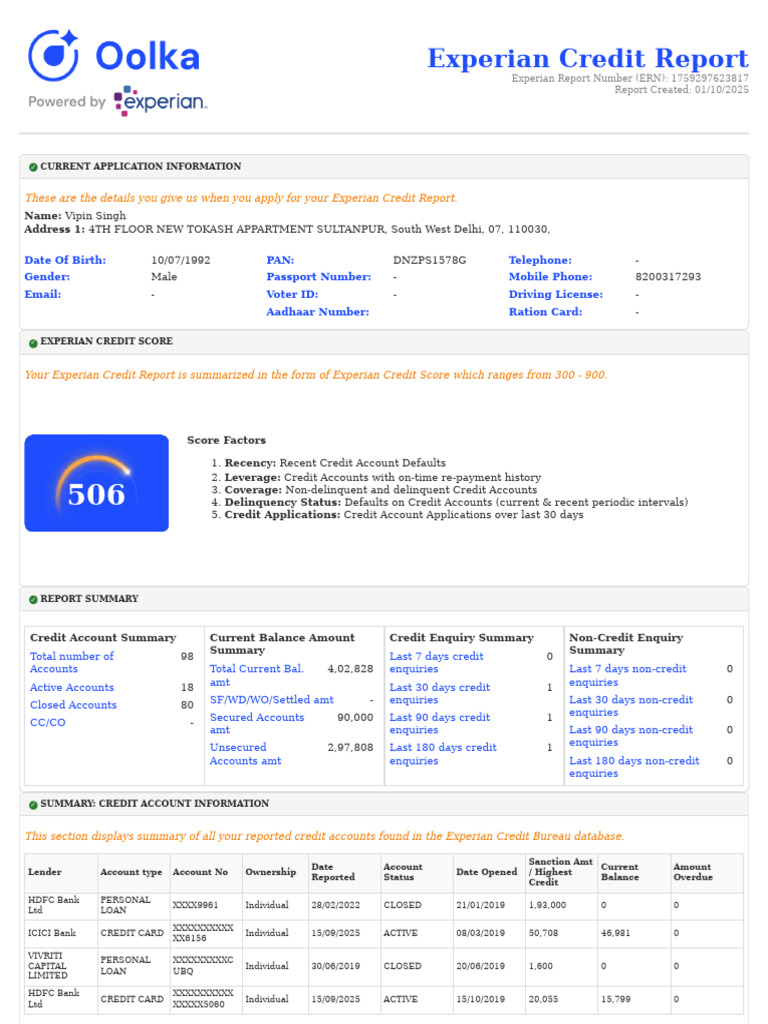Click current balance 15,799
Image resolution: width=768 pixels, height=1024 pixels.
(616, 999)
